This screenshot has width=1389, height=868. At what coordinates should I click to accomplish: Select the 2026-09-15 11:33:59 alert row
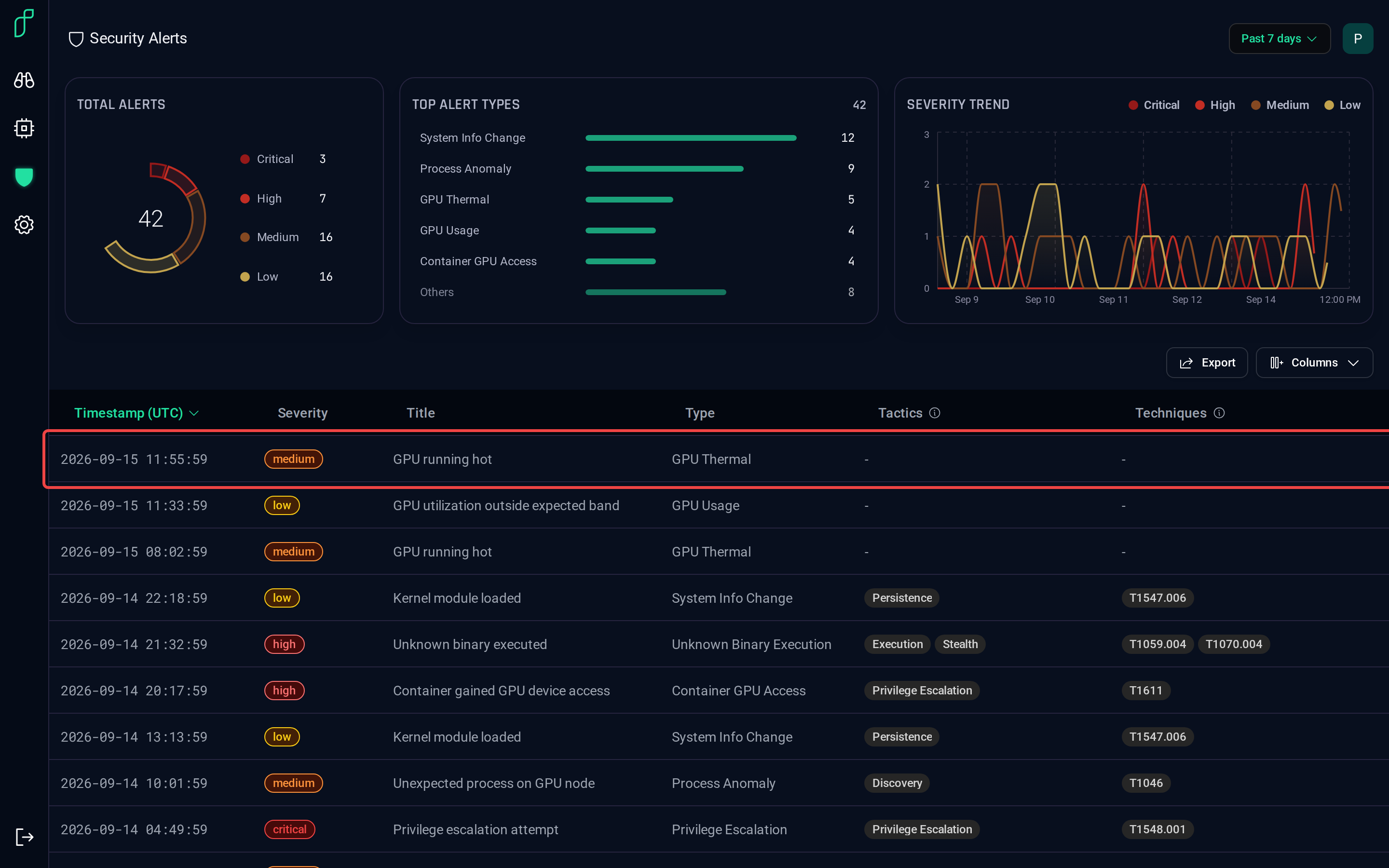coord(719,505)
